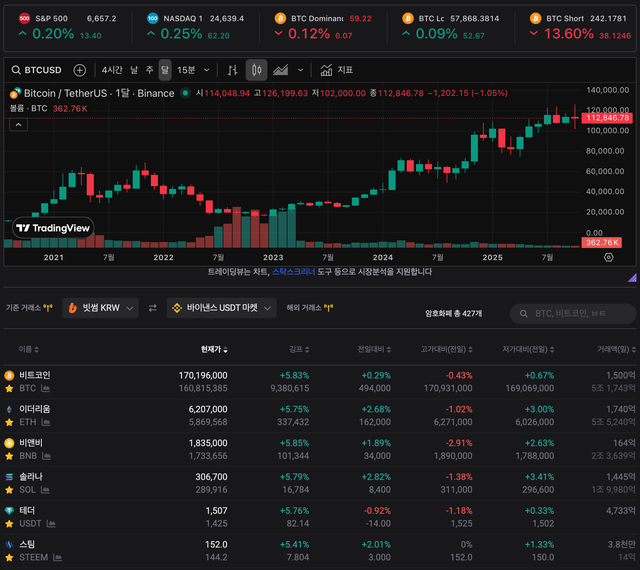Click the NASDAQ 100 ticker badge

[x=153, y=18]
